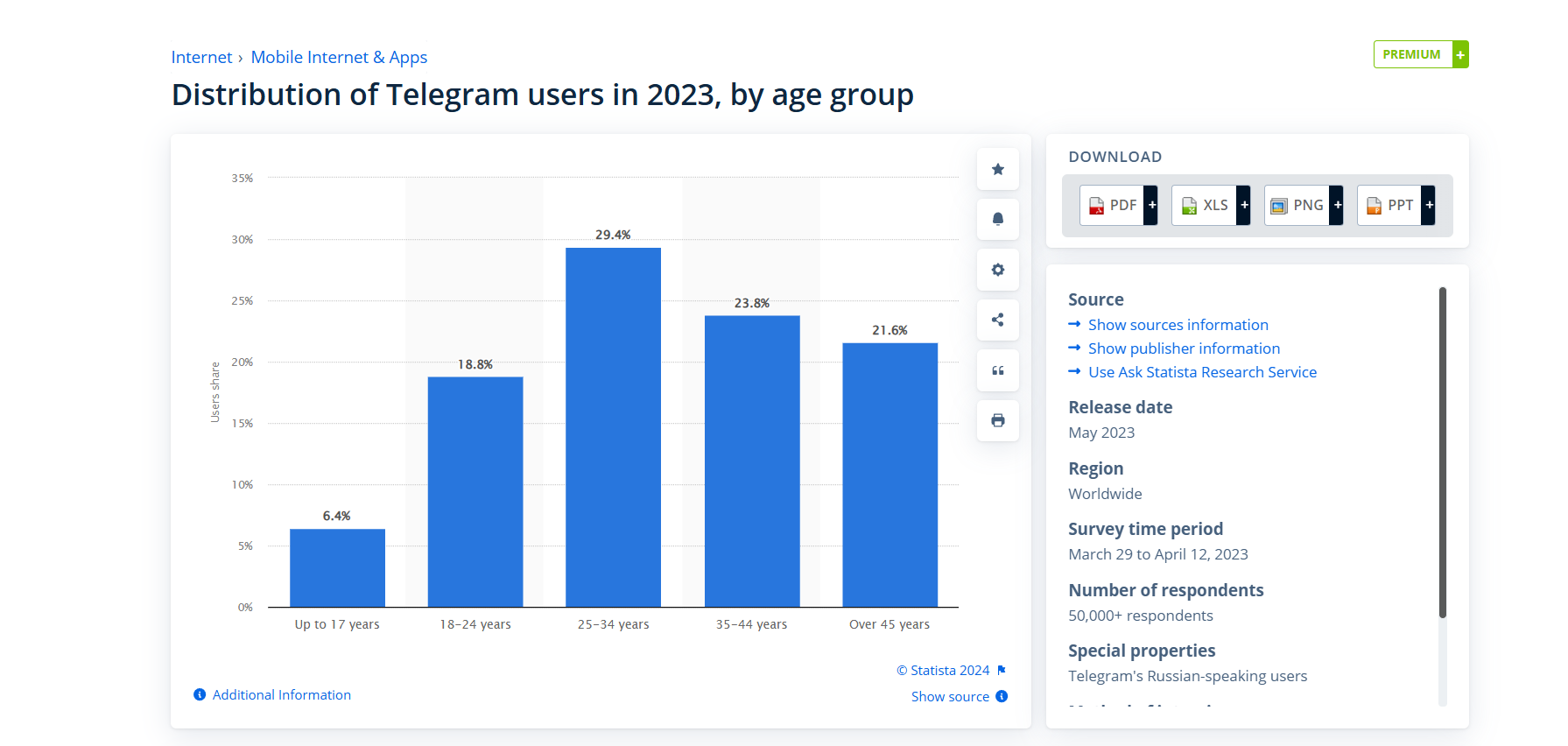Image resolution: width=1568 pixels, height=746 pixels.
Task: Click the 21.6% data label
Action: 889,330
